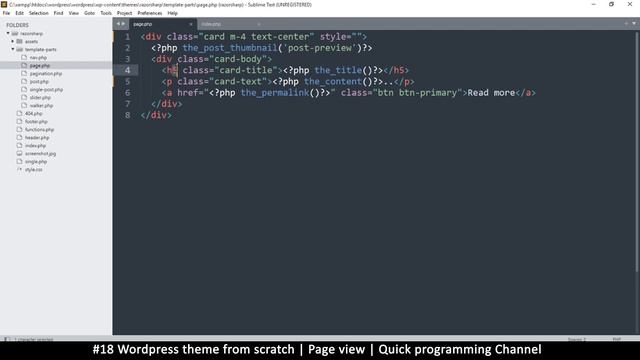Open walker.php in the sidebar

click(x=41, y=105)
